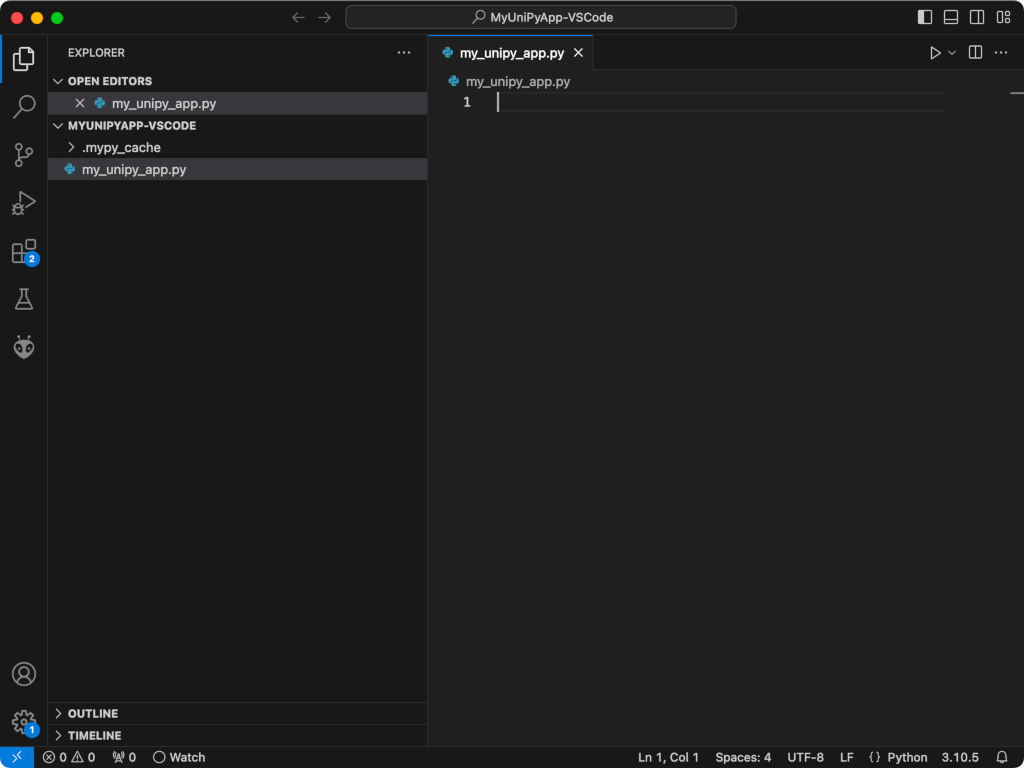Toggle the bottom Panel visibility
The image size is (1024, 768).
951,17
